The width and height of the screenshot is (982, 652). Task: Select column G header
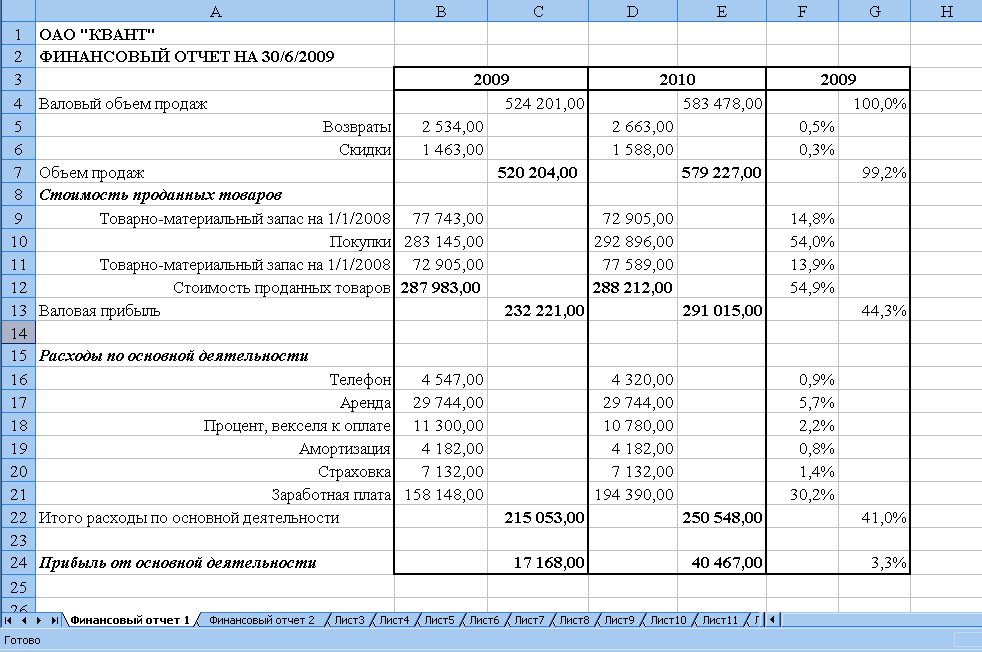[x=874, y=11]
